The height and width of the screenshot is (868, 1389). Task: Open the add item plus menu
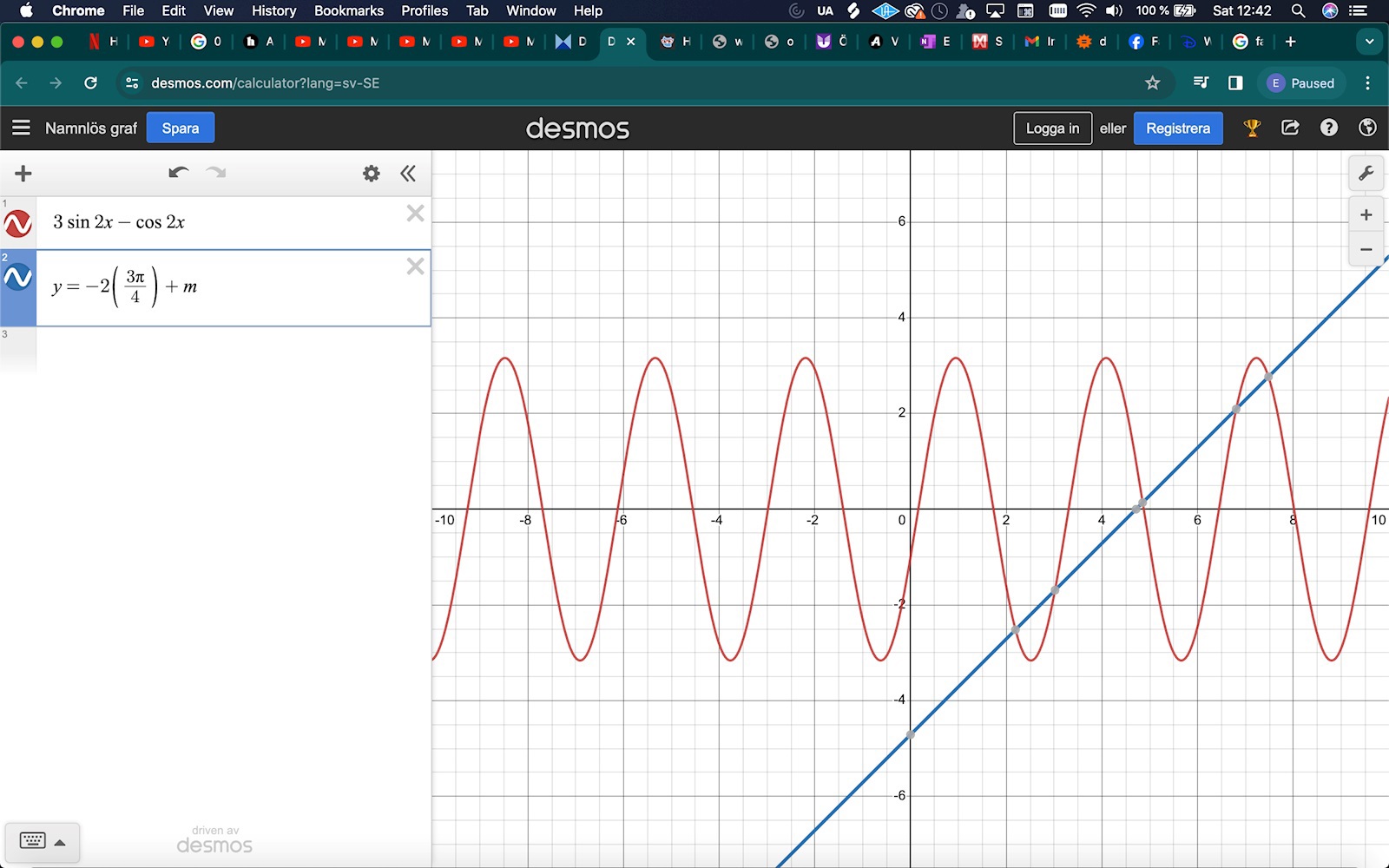pyautogui.click(x=23, y=173)
